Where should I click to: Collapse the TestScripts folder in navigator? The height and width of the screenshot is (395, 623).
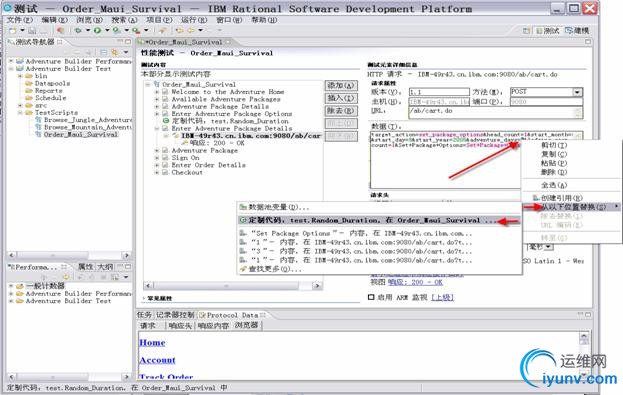coord(20,112)
